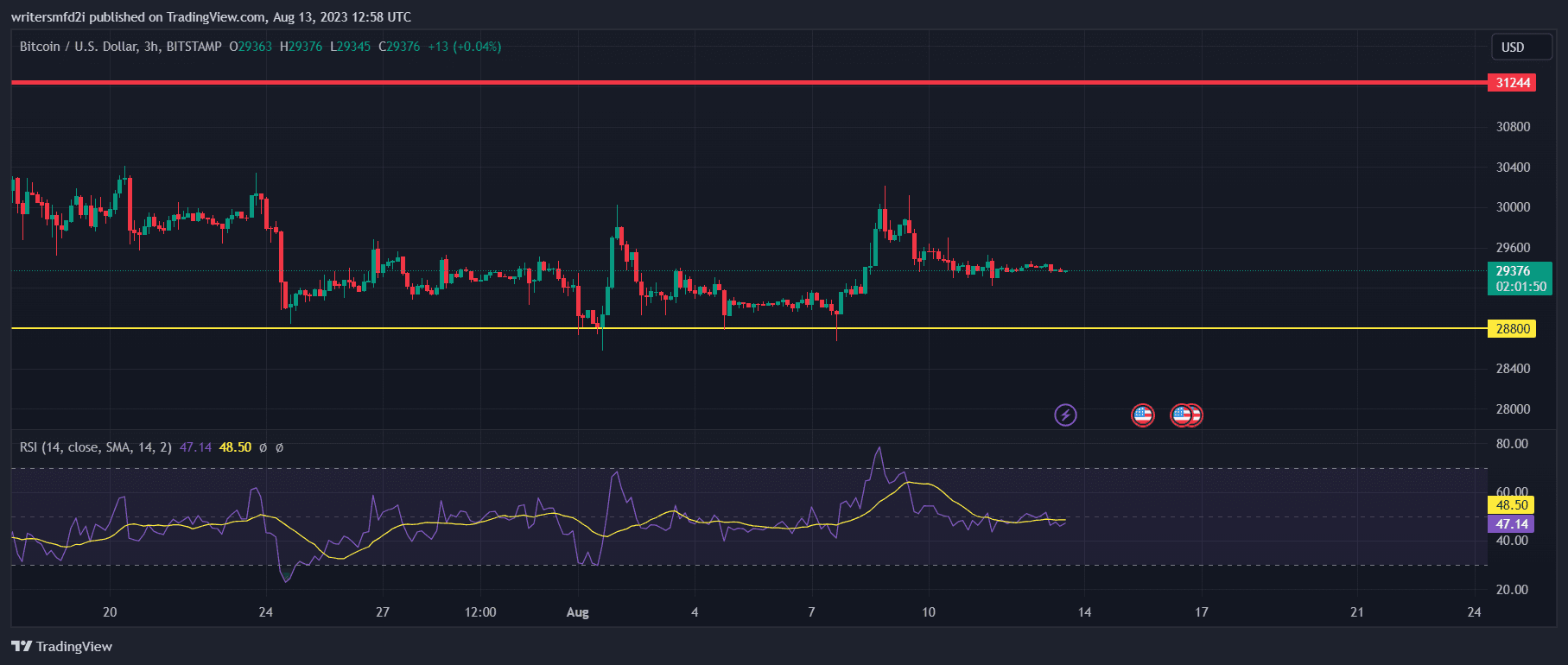Click the first US flag economic event icon
The image size is (1568, 665).
click(1142, 415)
